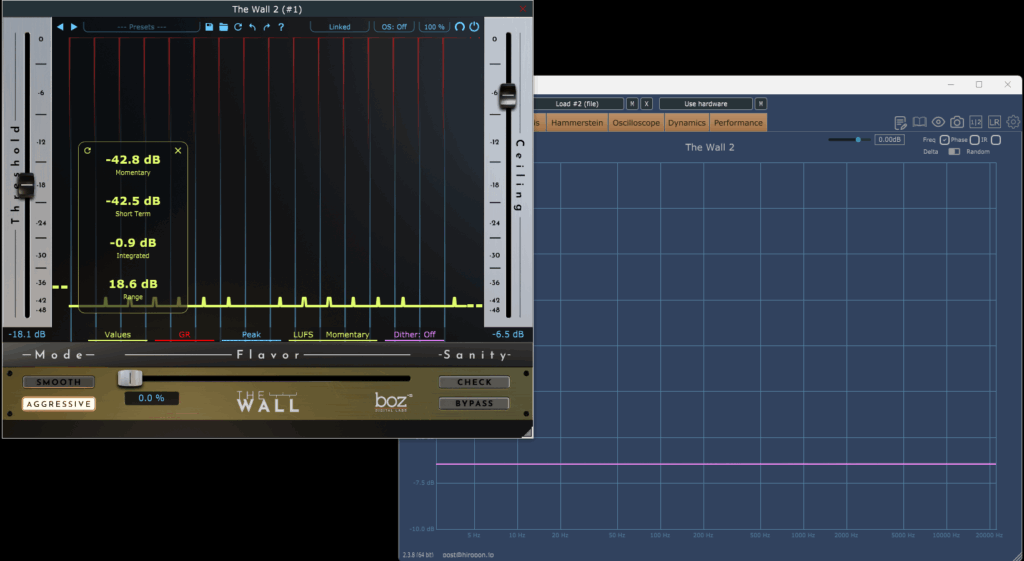Toggle the LUFS meter display option
Image resolution: width=1024 pixels, height=561 pixels.
(x=303, y=334)
